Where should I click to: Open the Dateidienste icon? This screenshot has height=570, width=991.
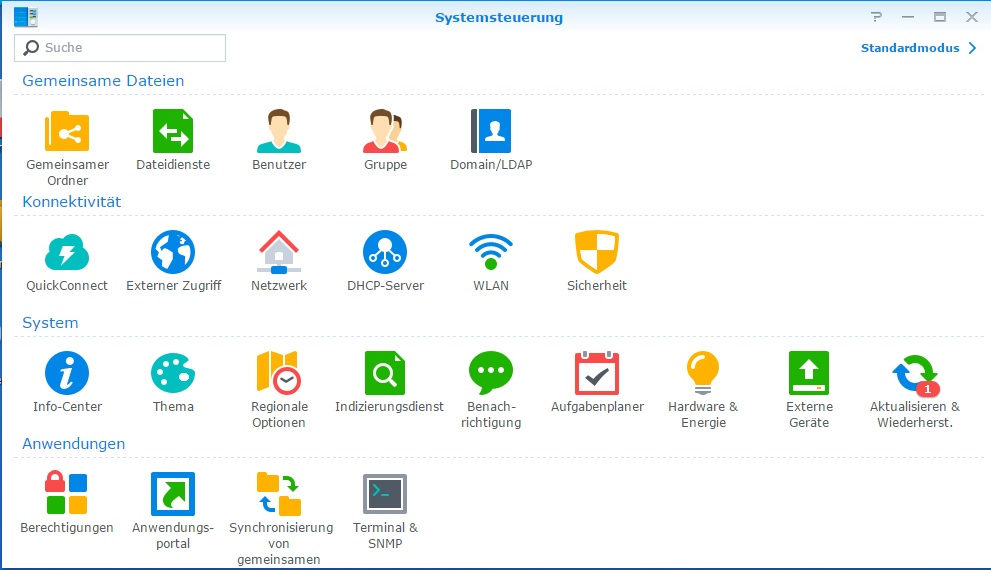point(173,131)
